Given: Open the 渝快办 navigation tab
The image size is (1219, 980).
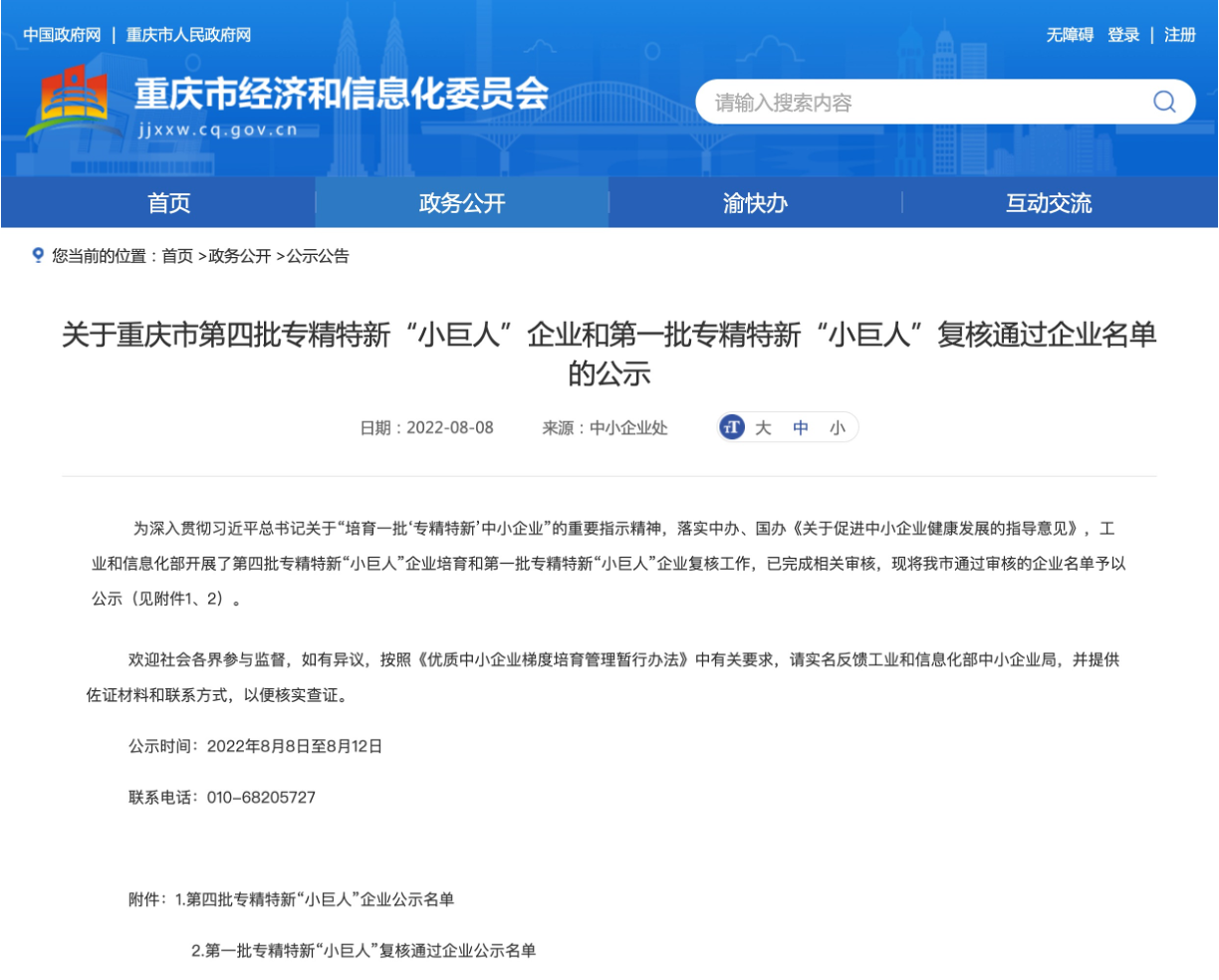Looking at the screenshot, I should click(755, 203).
